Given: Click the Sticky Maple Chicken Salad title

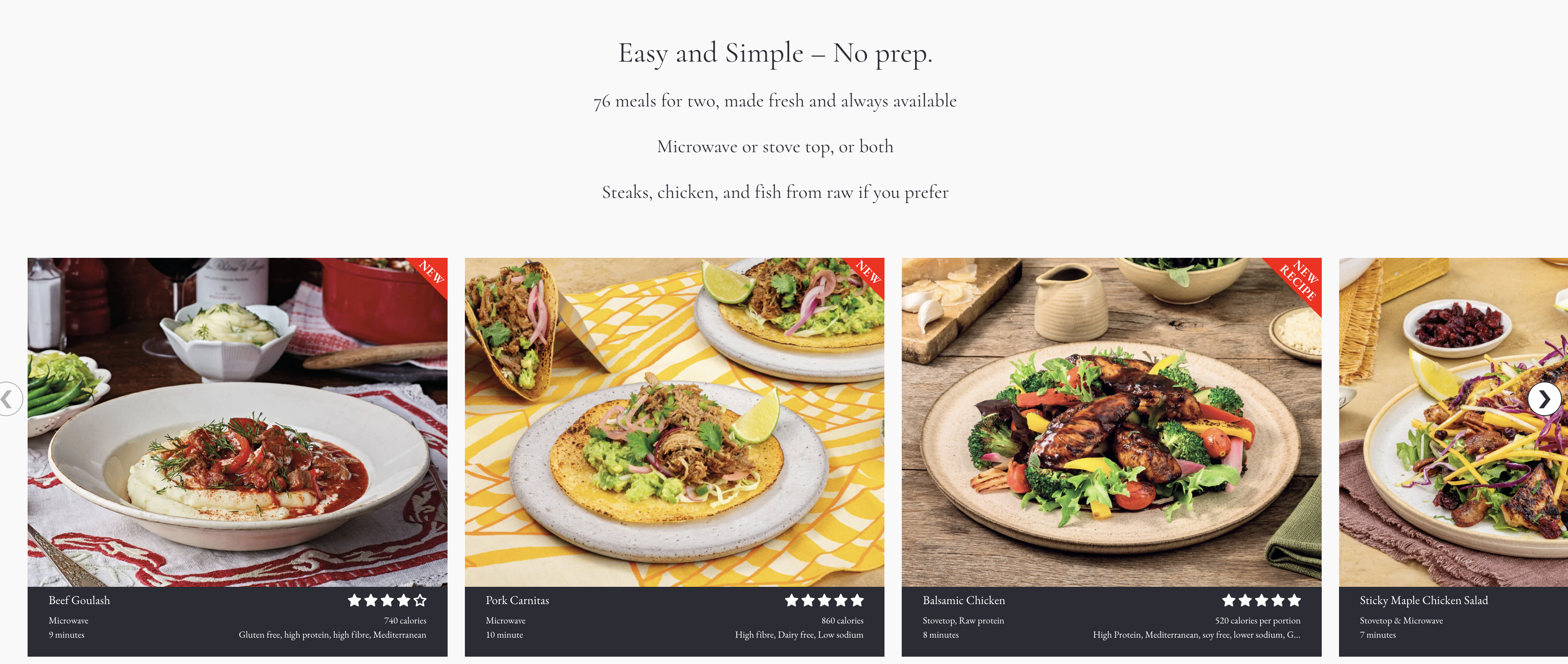Looking at the screenshot, I should click(1424, 601).
